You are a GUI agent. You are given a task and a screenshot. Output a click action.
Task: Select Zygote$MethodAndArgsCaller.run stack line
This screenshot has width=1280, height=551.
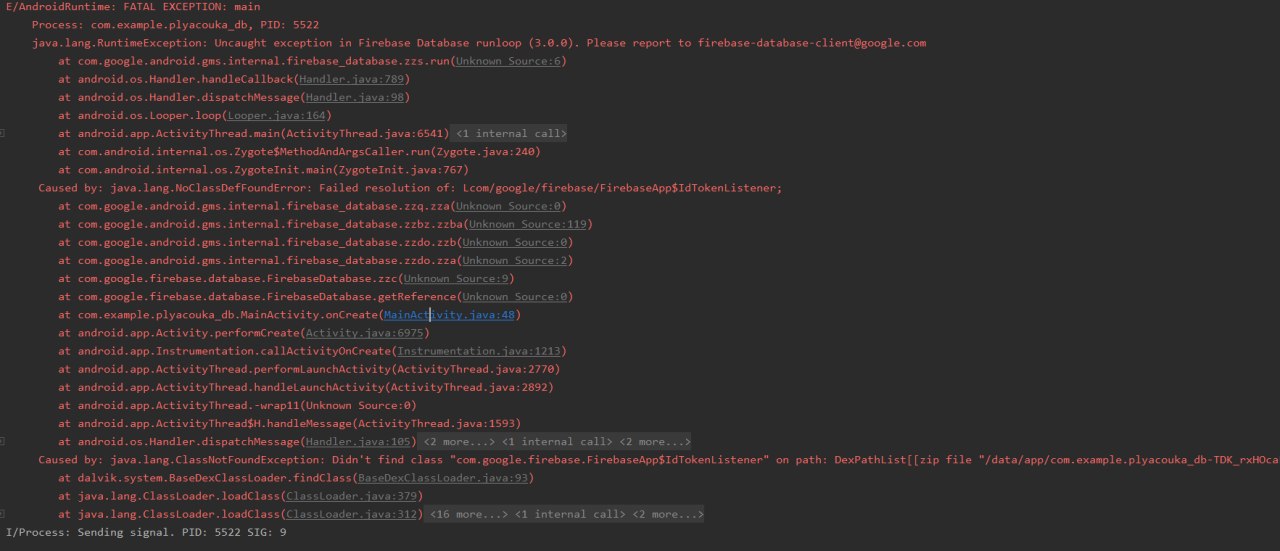point(299,152)
